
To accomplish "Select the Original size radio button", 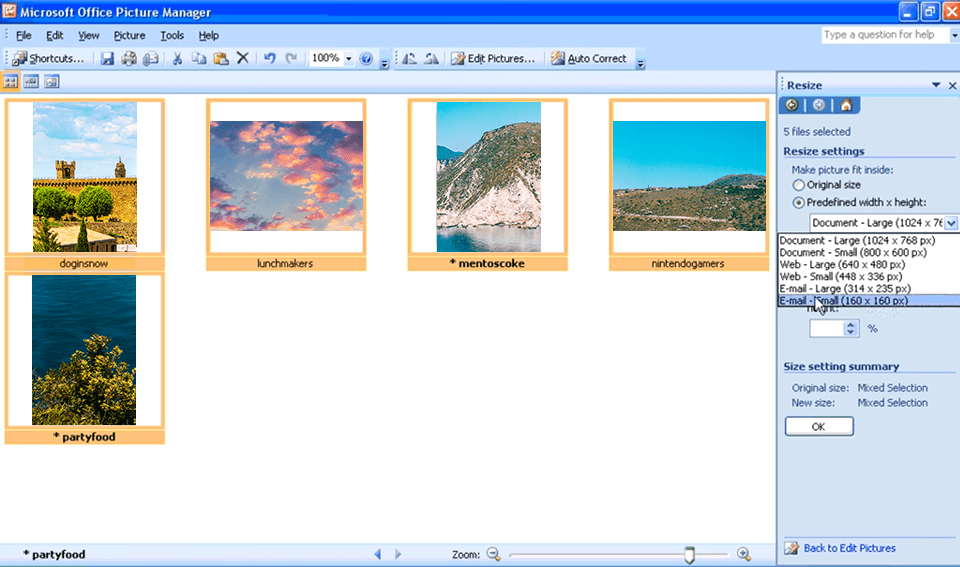I will [798, 185].
